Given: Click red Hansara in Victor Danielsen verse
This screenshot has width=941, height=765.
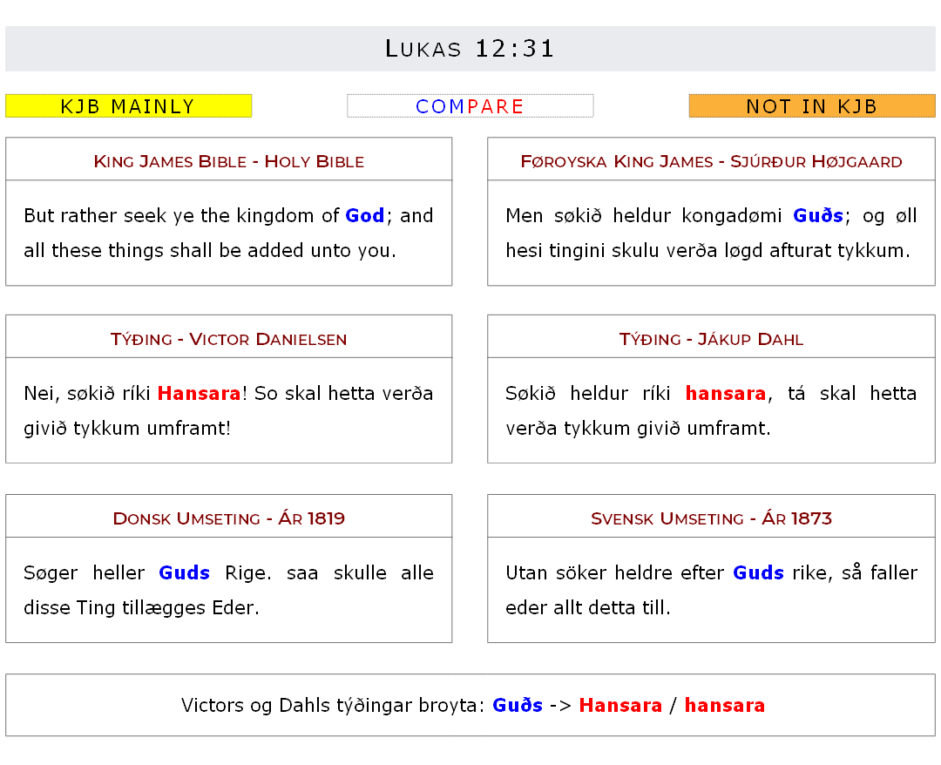Looking at the screenshot, I should 199,393.
